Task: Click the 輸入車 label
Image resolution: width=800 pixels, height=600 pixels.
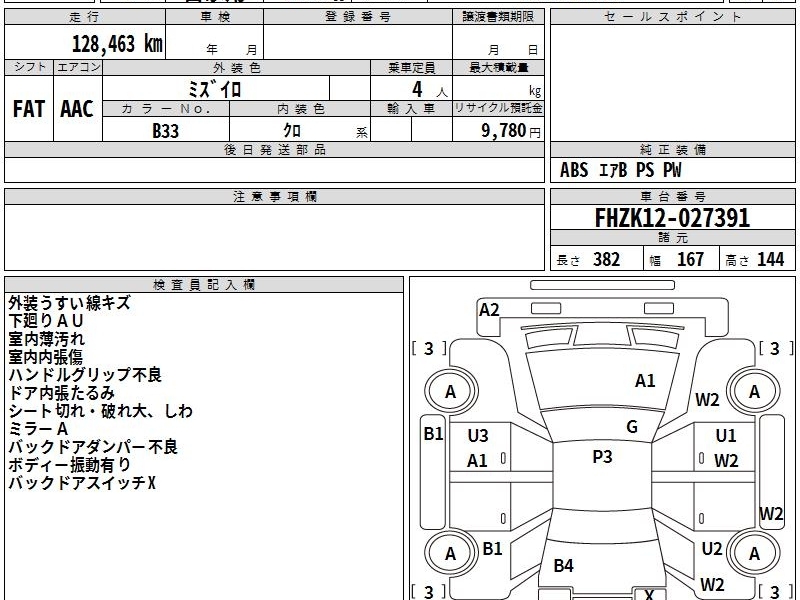Action: (x=411, y=109)
